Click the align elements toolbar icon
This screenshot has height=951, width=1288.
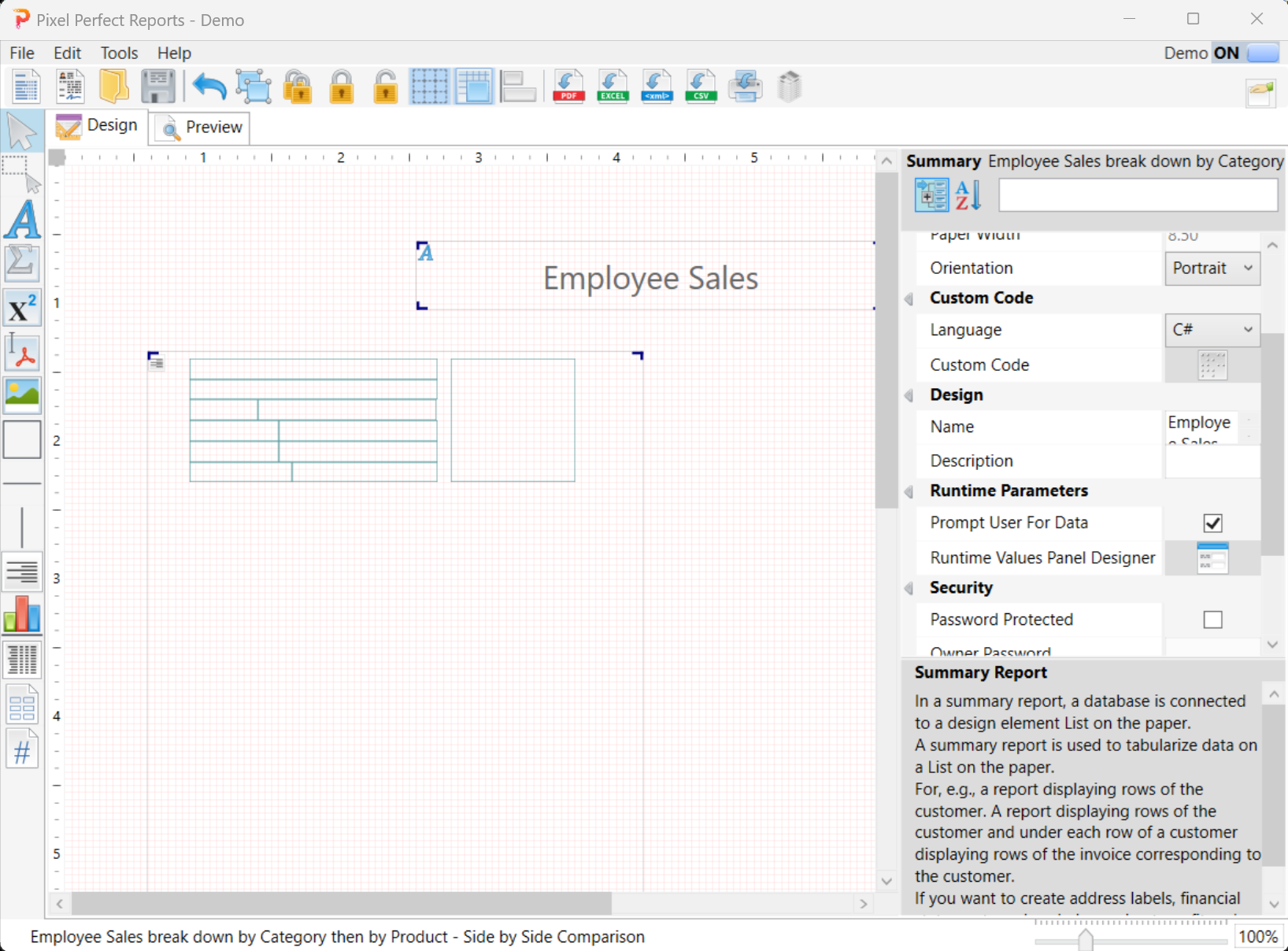pyautogui.click(x=518, y=87)
